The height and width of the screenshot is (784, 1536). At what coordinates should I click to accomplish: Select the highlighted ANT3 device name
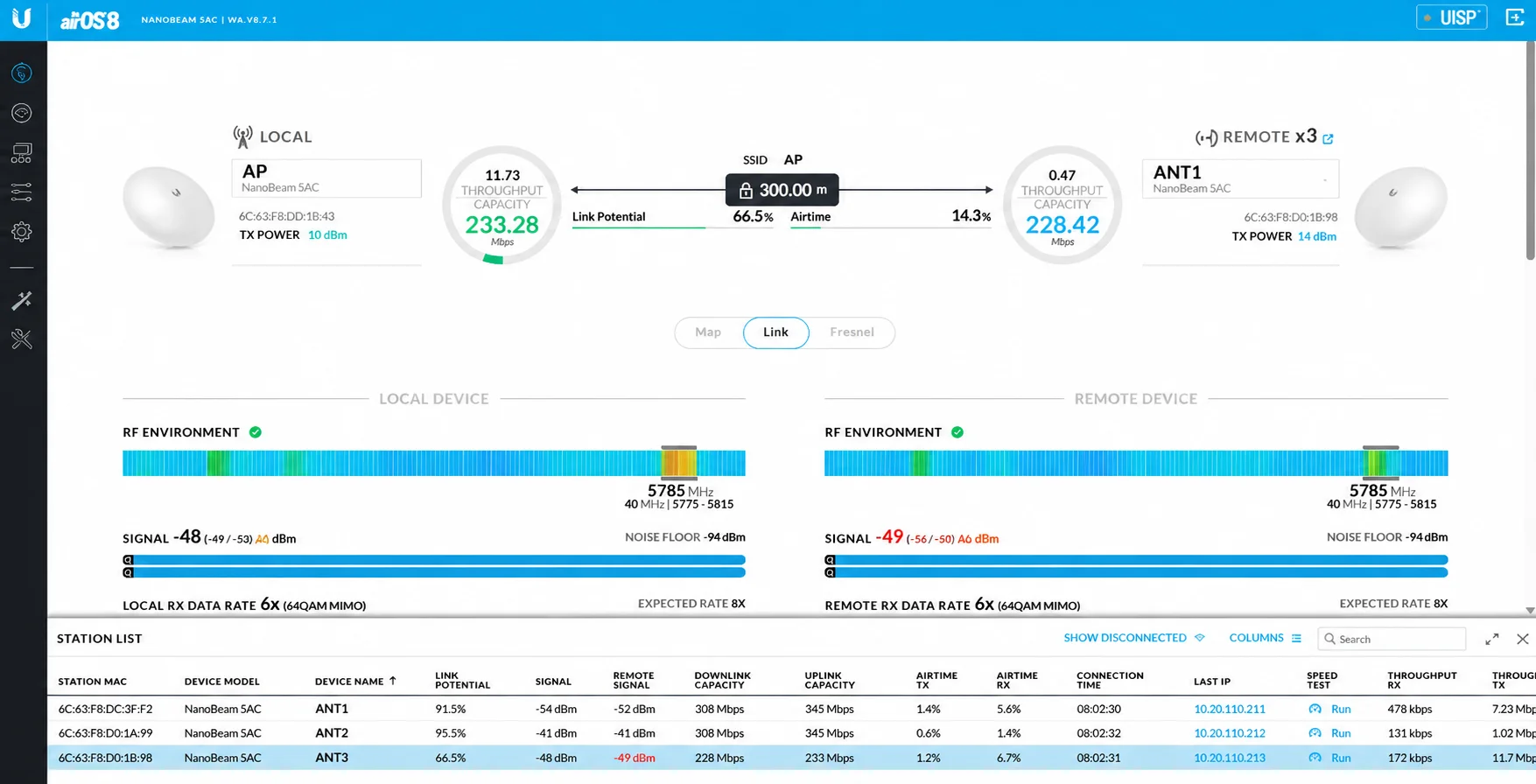pyautogui.click(x=332, y=758)
